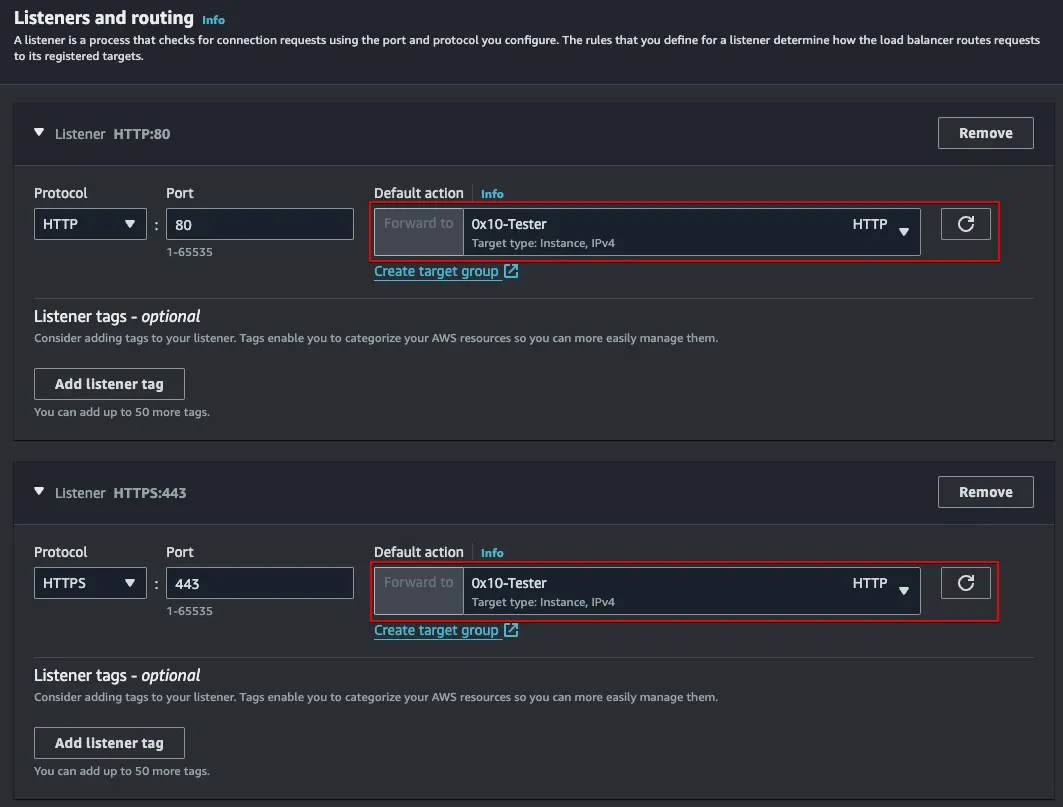Image resolution: width=1063 pixels, height=807 pixels.
Task: Add listener tag to HTTP:80 listener
Action: pyautogui.click(x=109, y=384)
